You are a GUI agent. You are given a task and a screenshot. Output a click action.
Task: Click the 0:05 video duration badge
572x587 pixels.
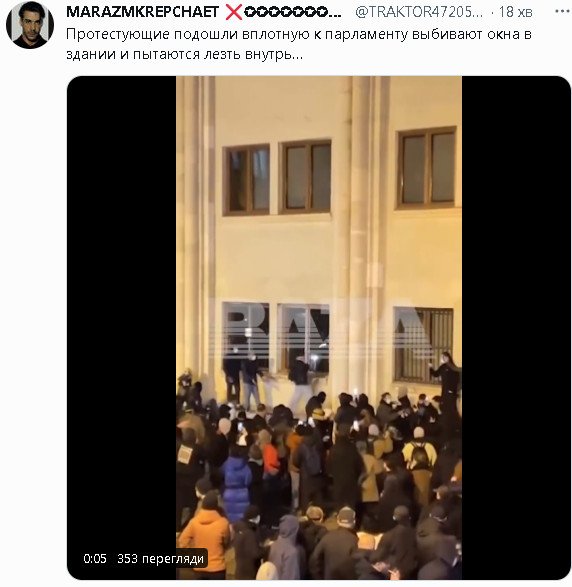coord(95,559)
